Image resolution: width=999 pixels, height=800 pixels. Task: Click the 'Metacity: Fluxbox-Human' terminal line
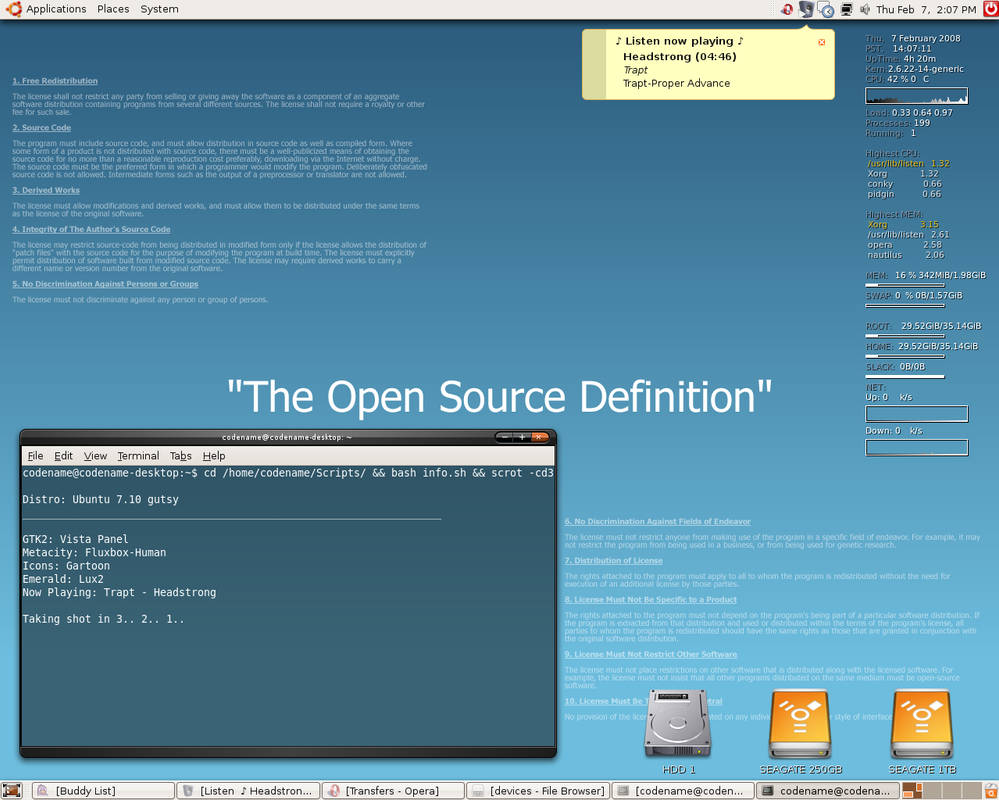point(94,552)
